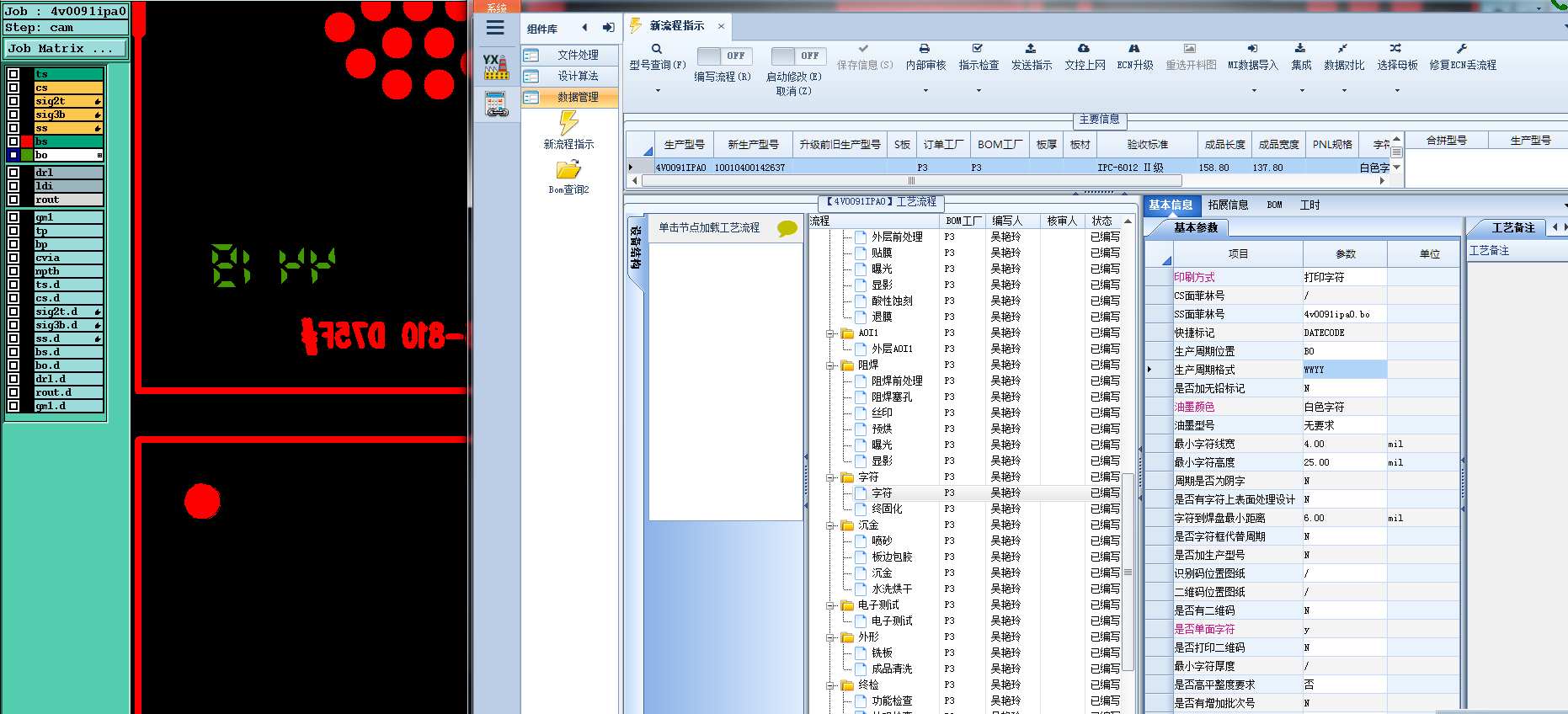Select the 设计算法 menu item
The width and height of the screenshot is (1568, 714).
tap(570, 76)
